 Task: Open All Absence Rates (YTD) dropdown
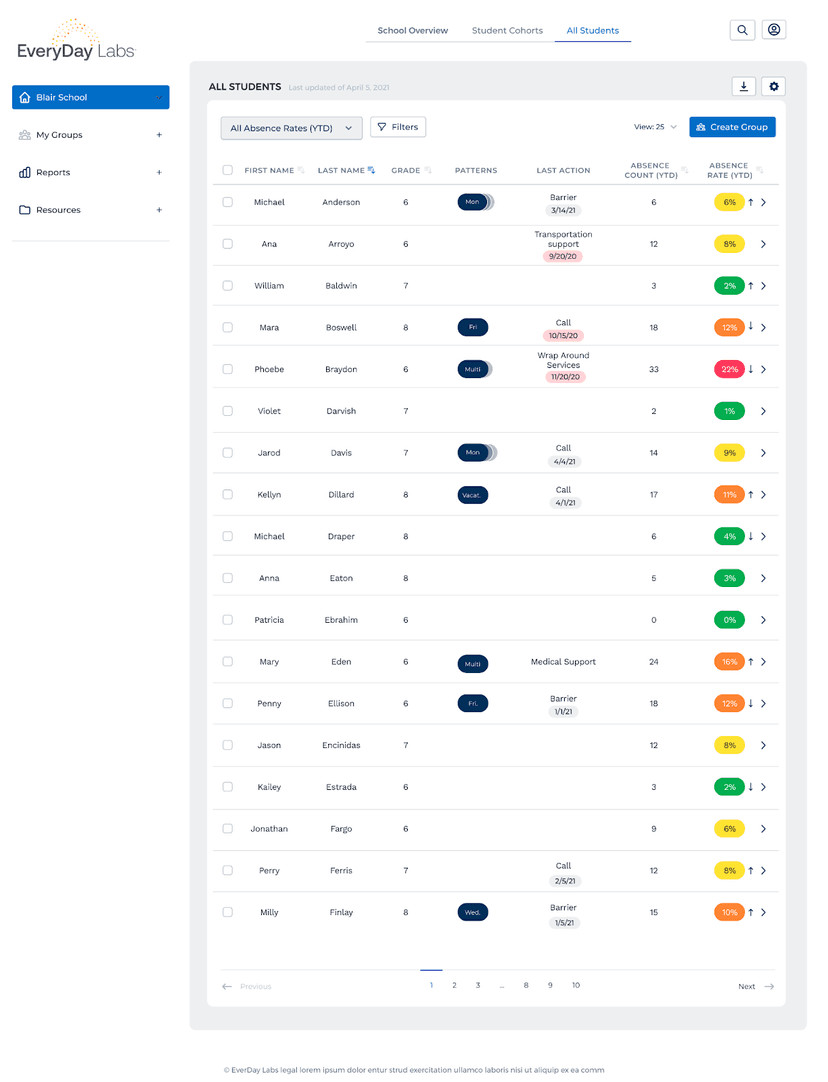pyautogui.click(x=291, y=128)
